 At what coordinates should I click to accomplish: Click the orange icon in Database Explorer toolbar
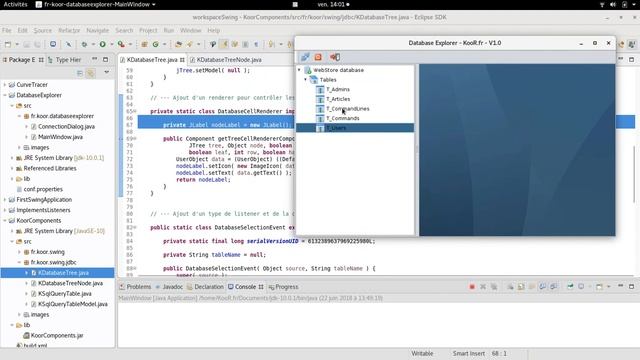click(x=318, y=57)
